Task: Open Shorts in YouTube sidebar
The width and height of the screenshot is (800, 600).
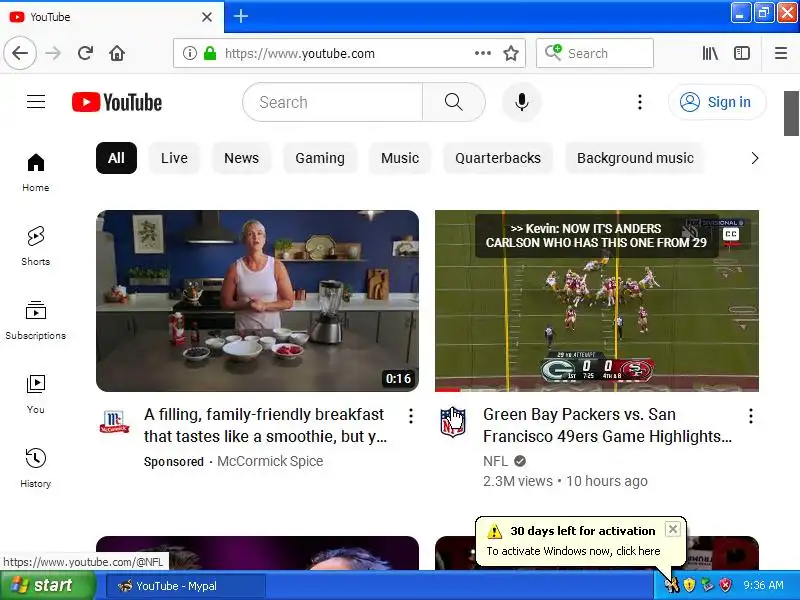Action: pos(36,246)
